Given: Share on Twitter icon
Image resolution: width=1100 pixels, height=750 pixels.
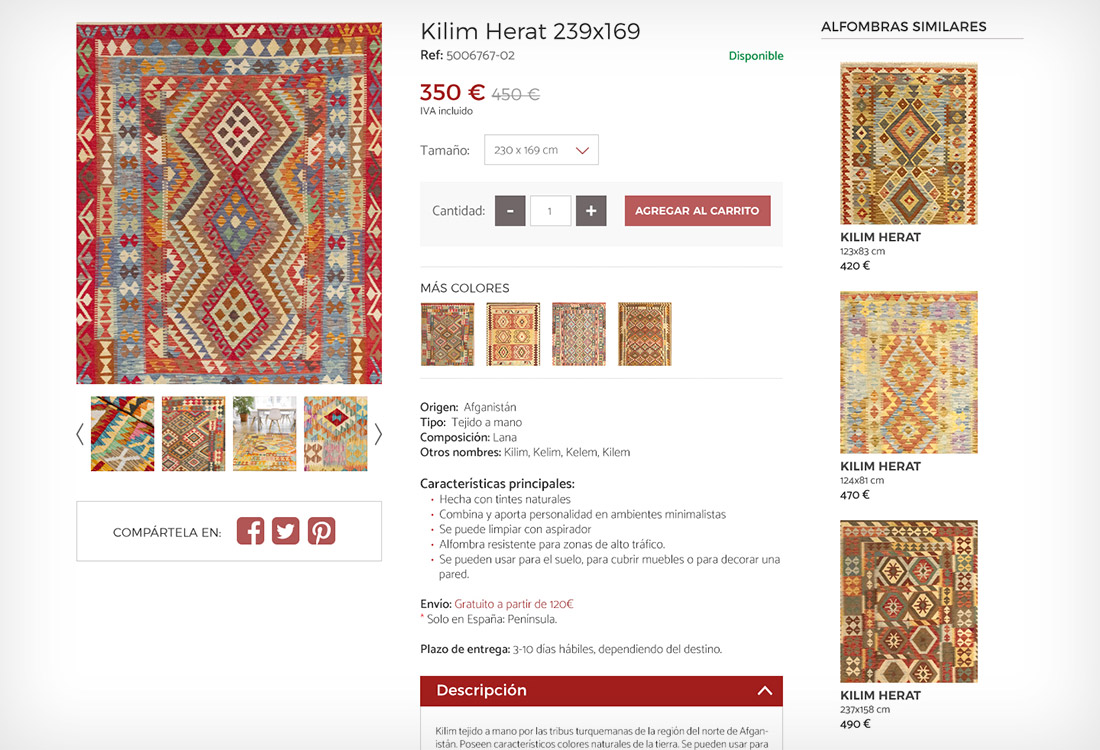Looking at the screenshot, I should [286, 531].
